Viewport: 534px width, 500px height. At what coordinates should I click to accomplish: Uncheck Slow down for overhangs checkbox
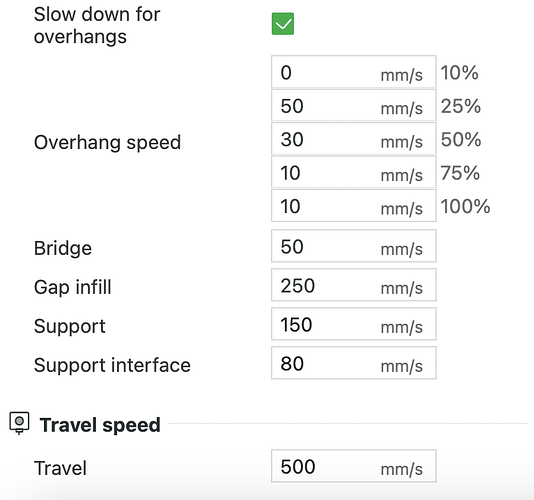pos(283,24)
